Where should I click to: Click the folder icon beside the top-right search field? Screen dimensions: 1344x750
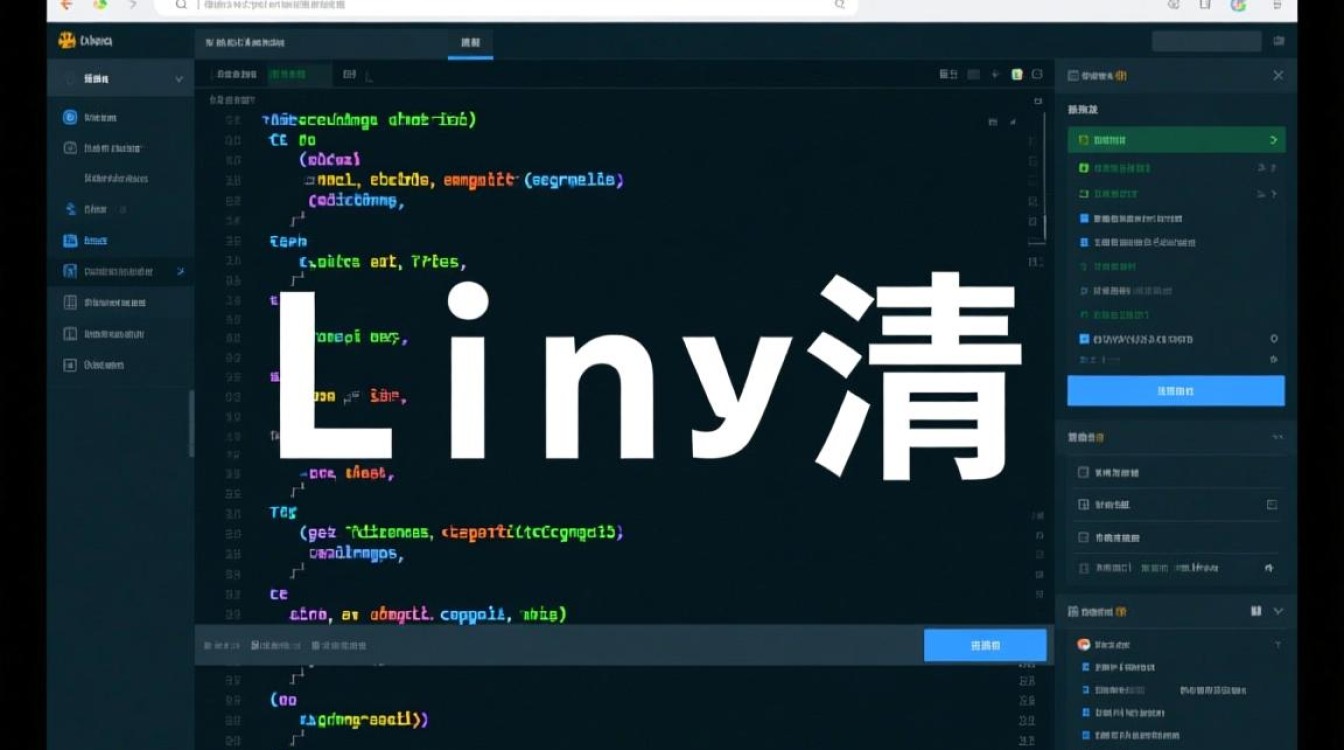point(1279,41)
